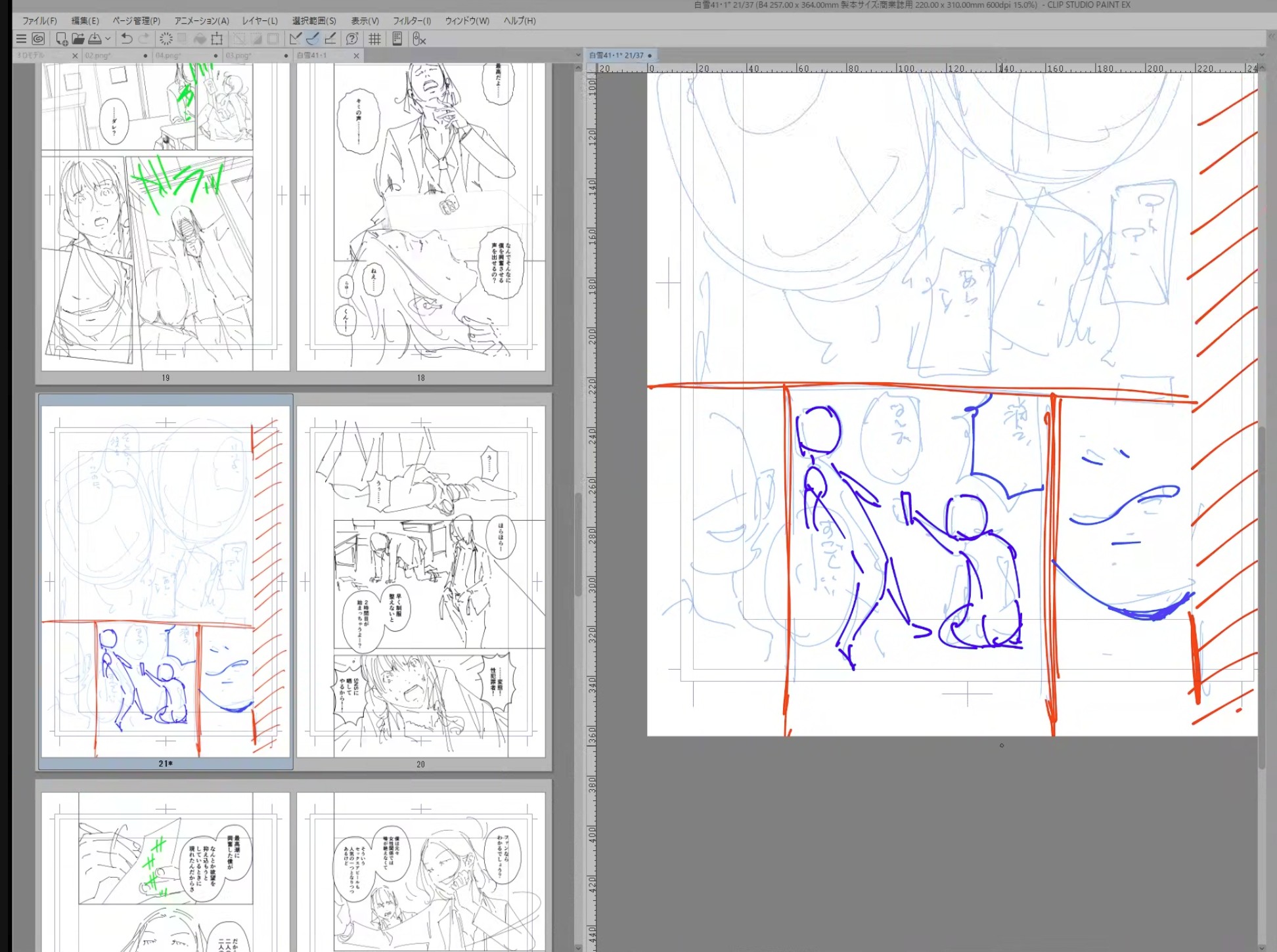Open the フィルター(I) menu
The image size is (1277, 952).
pyautogui.click(x=412, y=21)
